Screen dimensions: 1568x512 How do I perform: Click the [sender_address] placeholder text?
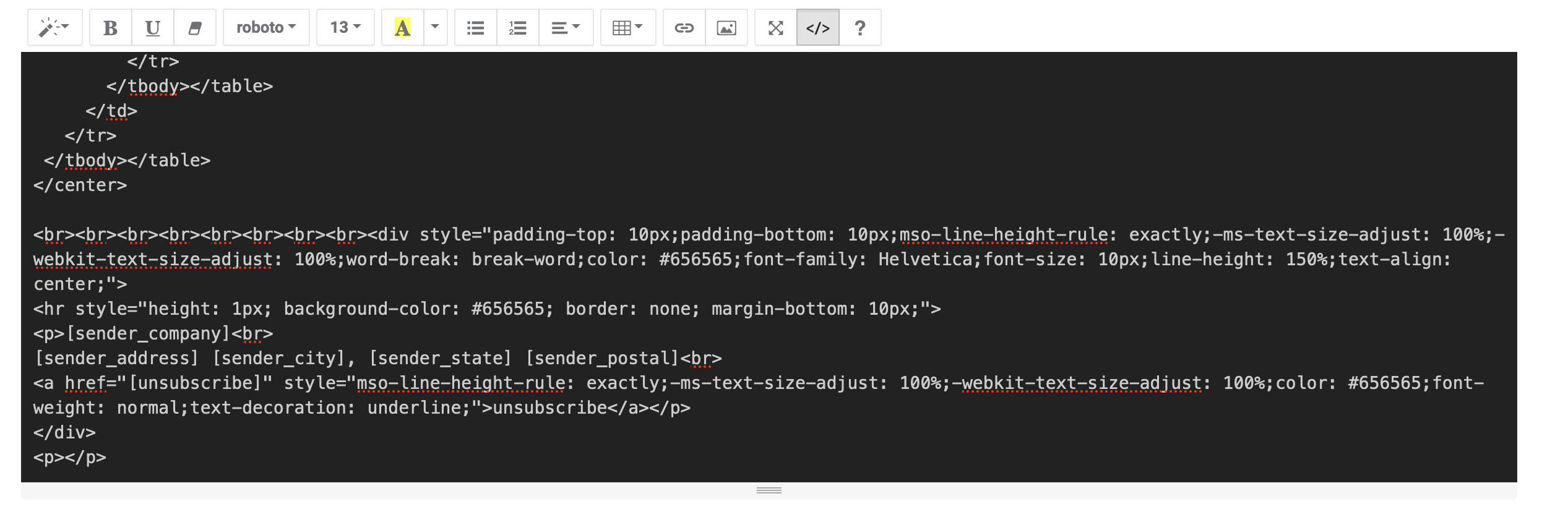[x=116, y=359]
